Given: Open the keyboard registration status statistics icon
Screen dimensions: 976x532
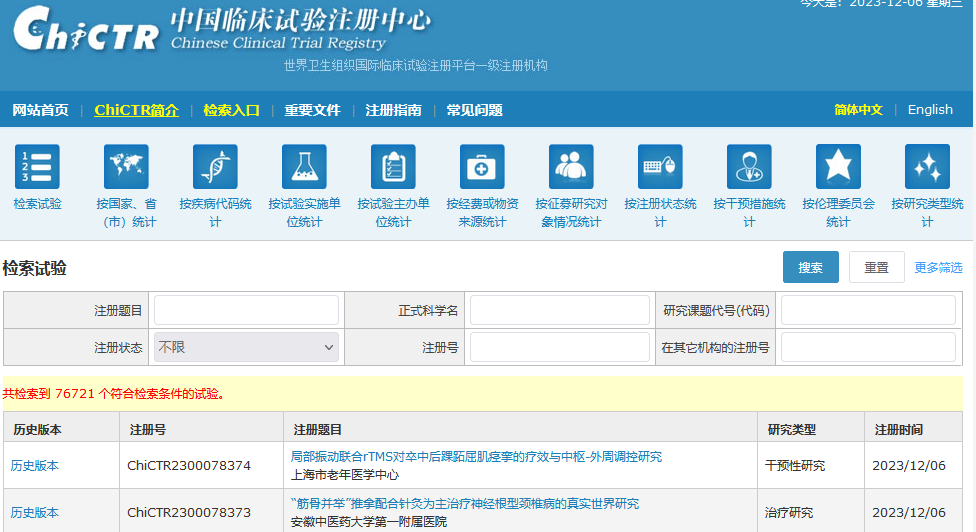Looking at the screenshot, I should coord(660,167).
